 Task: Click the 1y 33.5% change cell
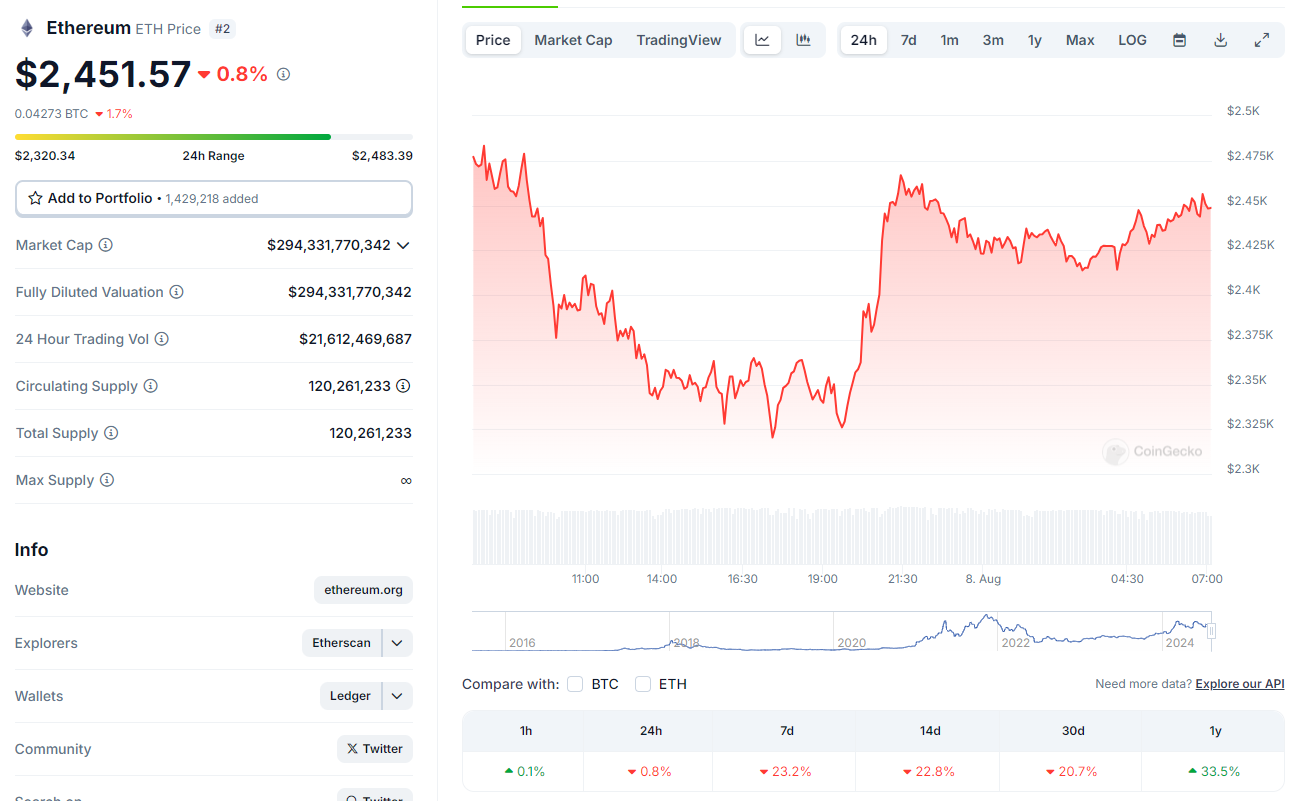coord(1215,771)
